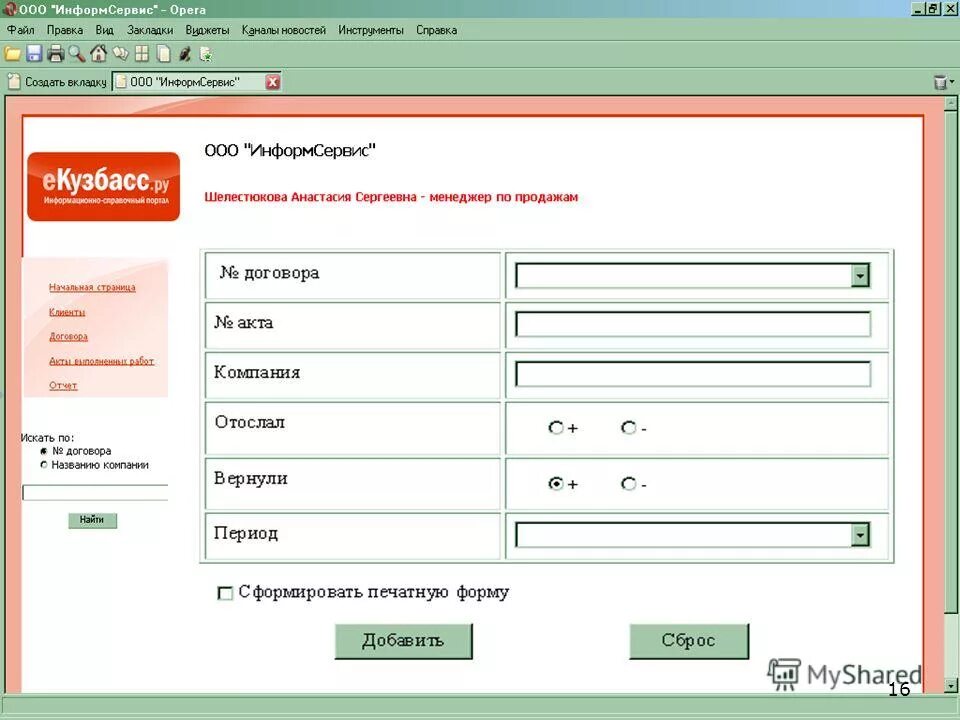Open the Инструменты menu
This screenshot has height=720, width=960.
370,29
